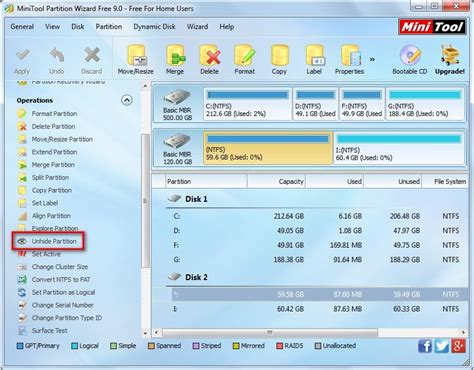
Task: Click the 120.00 GB Basic MBR disk
Action: [178, 148]
